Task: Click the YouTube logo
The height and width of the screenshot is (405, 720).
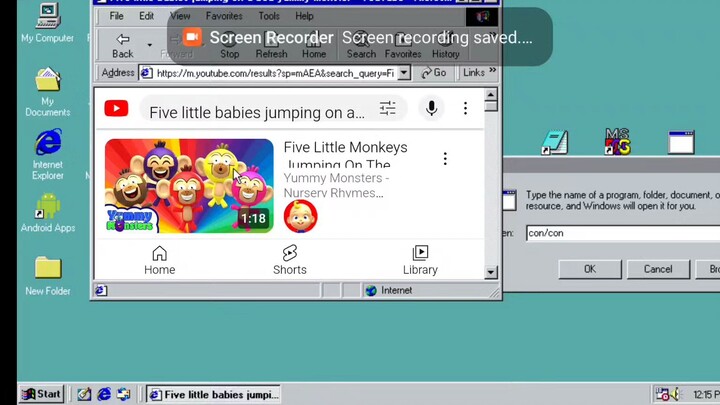Action: pos(116,109)
